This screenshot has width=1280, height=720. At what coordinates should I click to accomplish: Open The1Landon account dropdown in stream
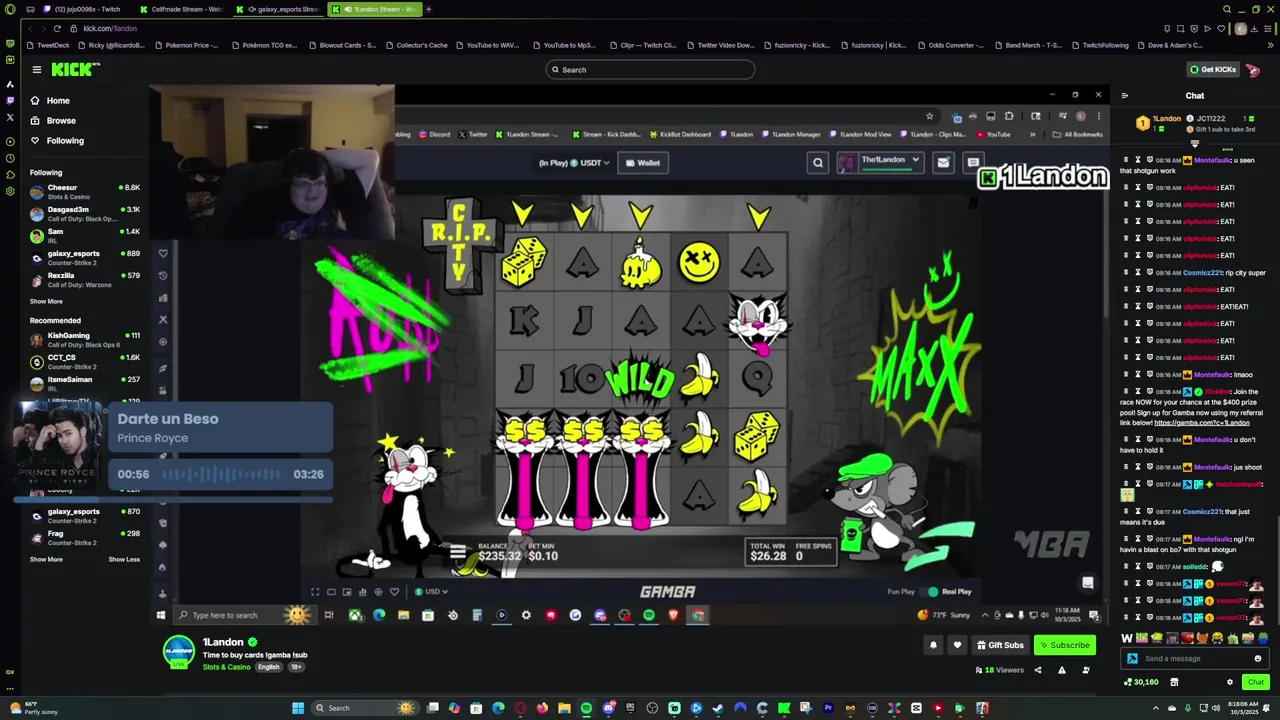(881, 161)
